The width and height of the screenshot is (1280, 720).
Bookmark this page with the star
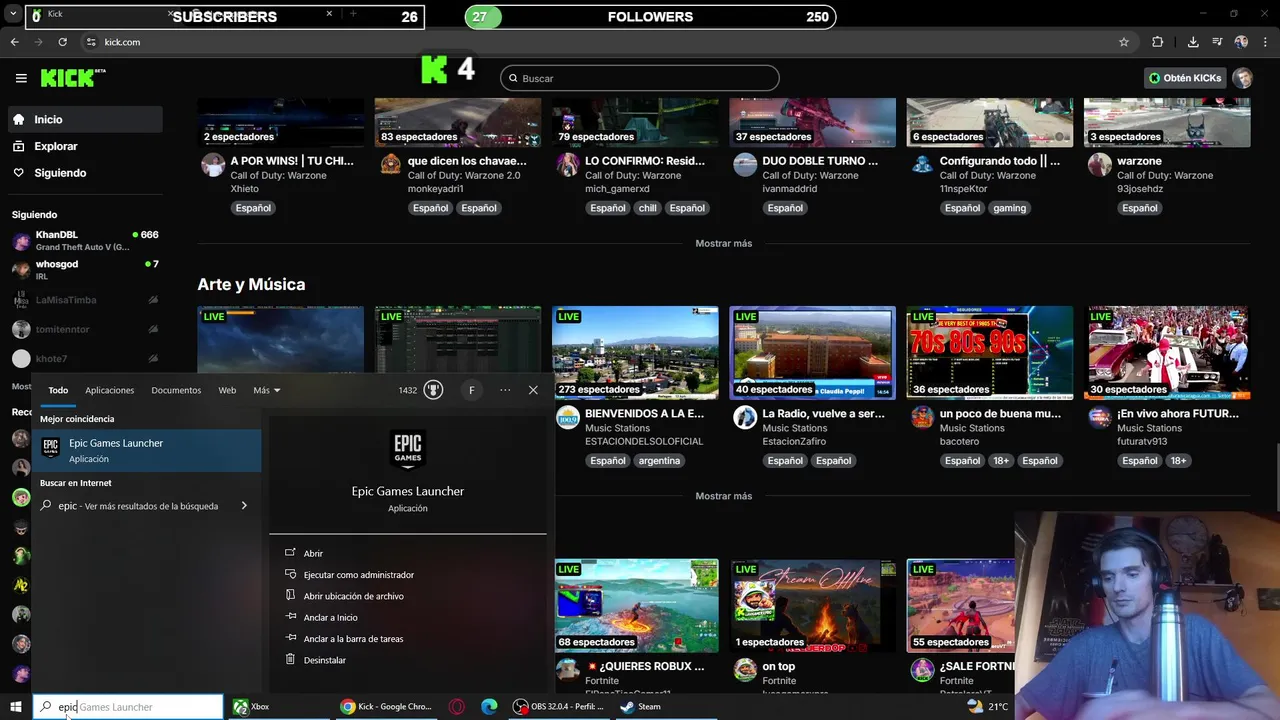tap(1124, 42)
